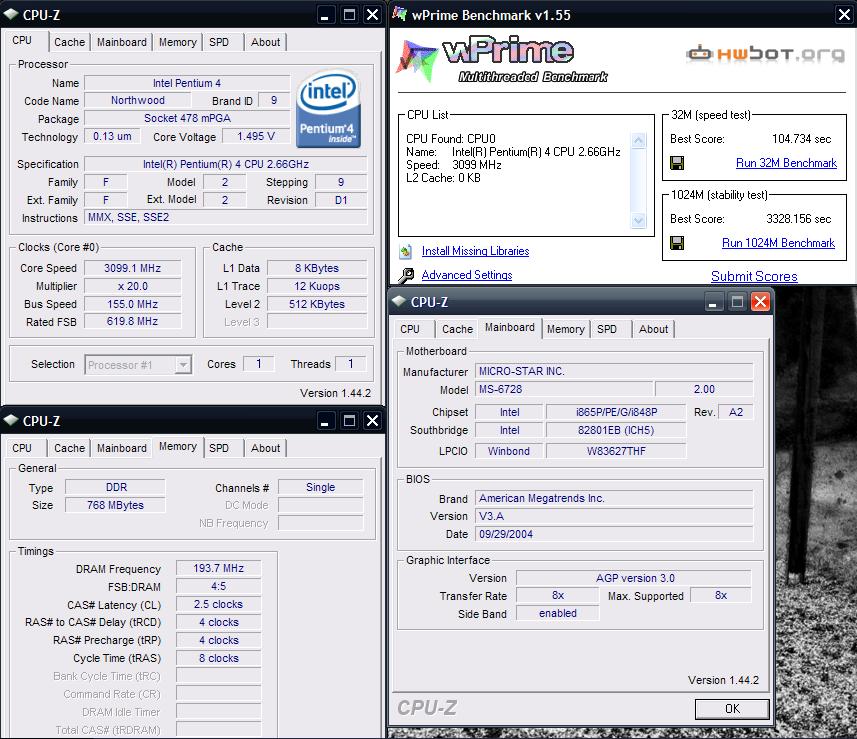Click Run 32M Benchmark link
Screen dimensions: 857x739
[x=786, y=163]
